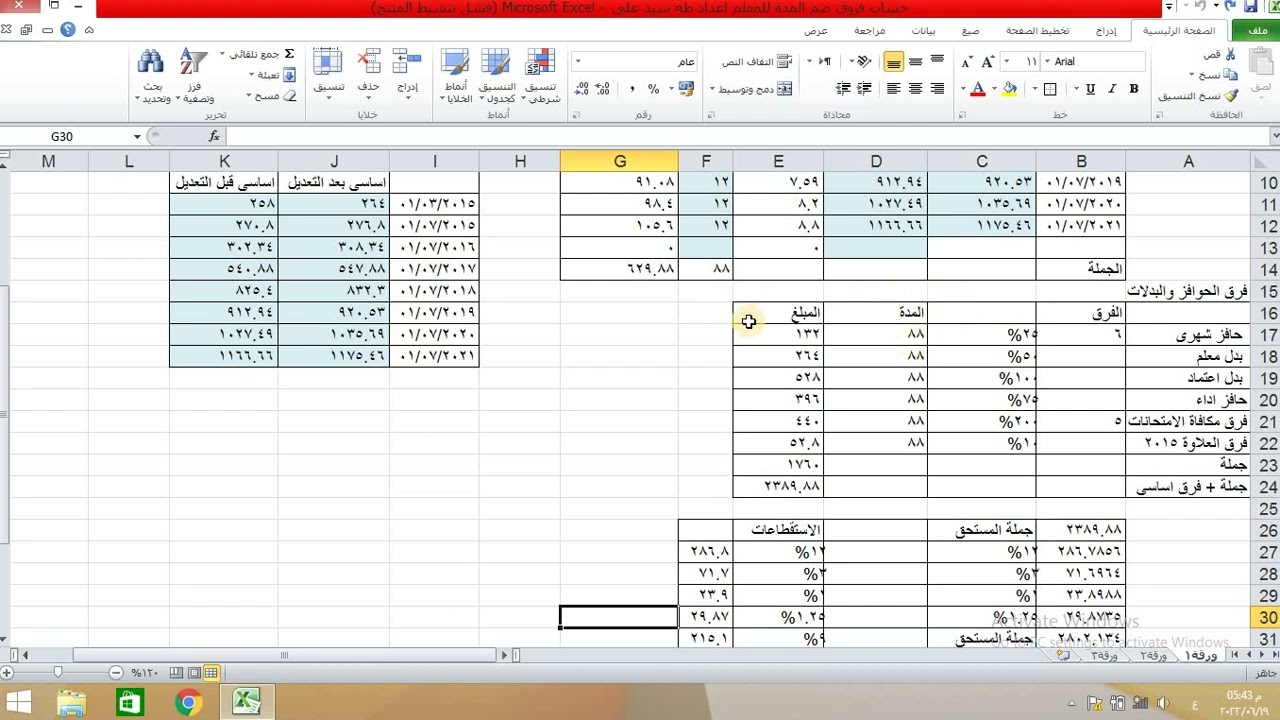
Task: Click the accounting currency format icon
Action: coord(684,89)
